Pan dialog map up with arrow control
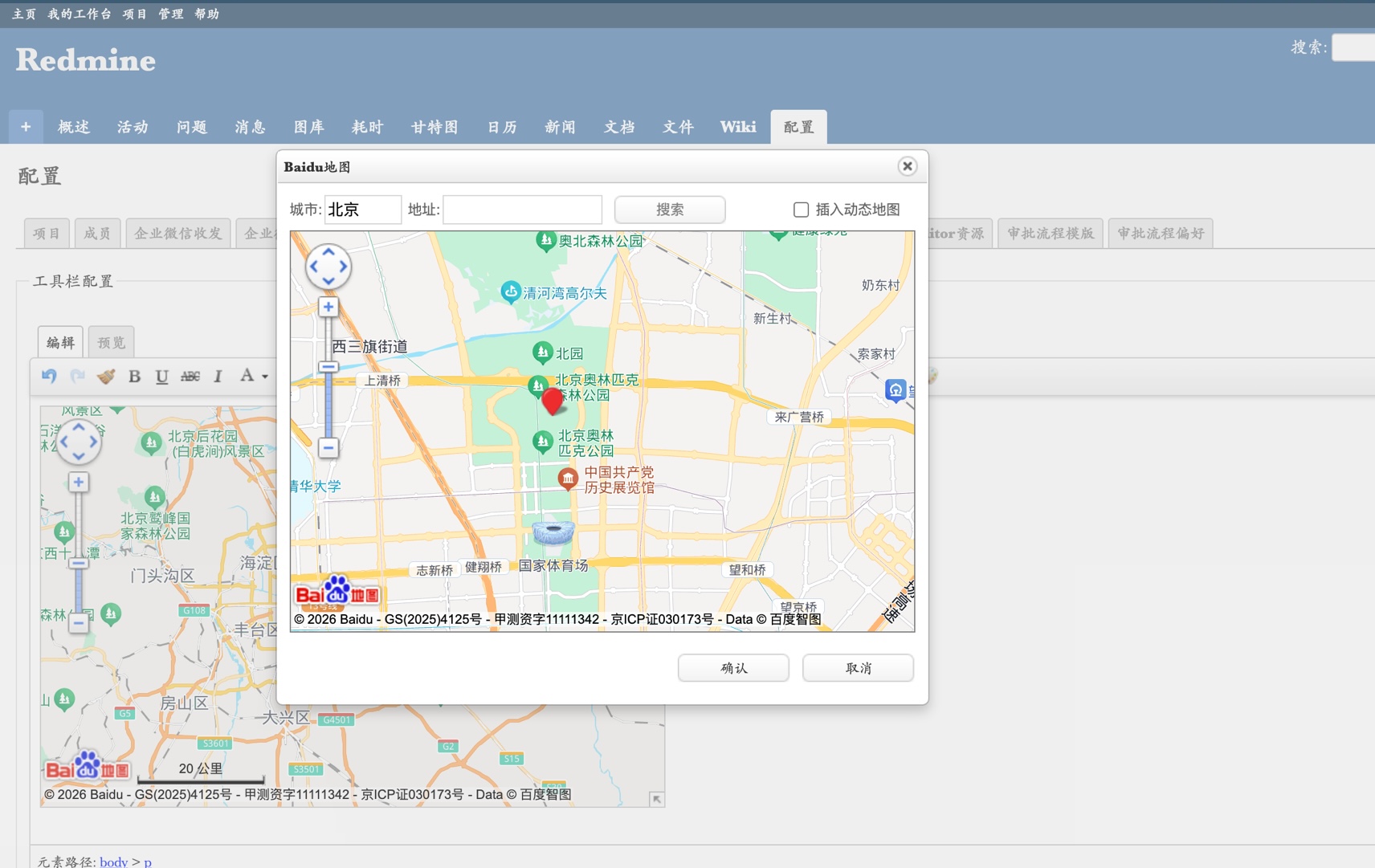Image resolution: width=1375 pixels, height=868 pixels. 328,252
